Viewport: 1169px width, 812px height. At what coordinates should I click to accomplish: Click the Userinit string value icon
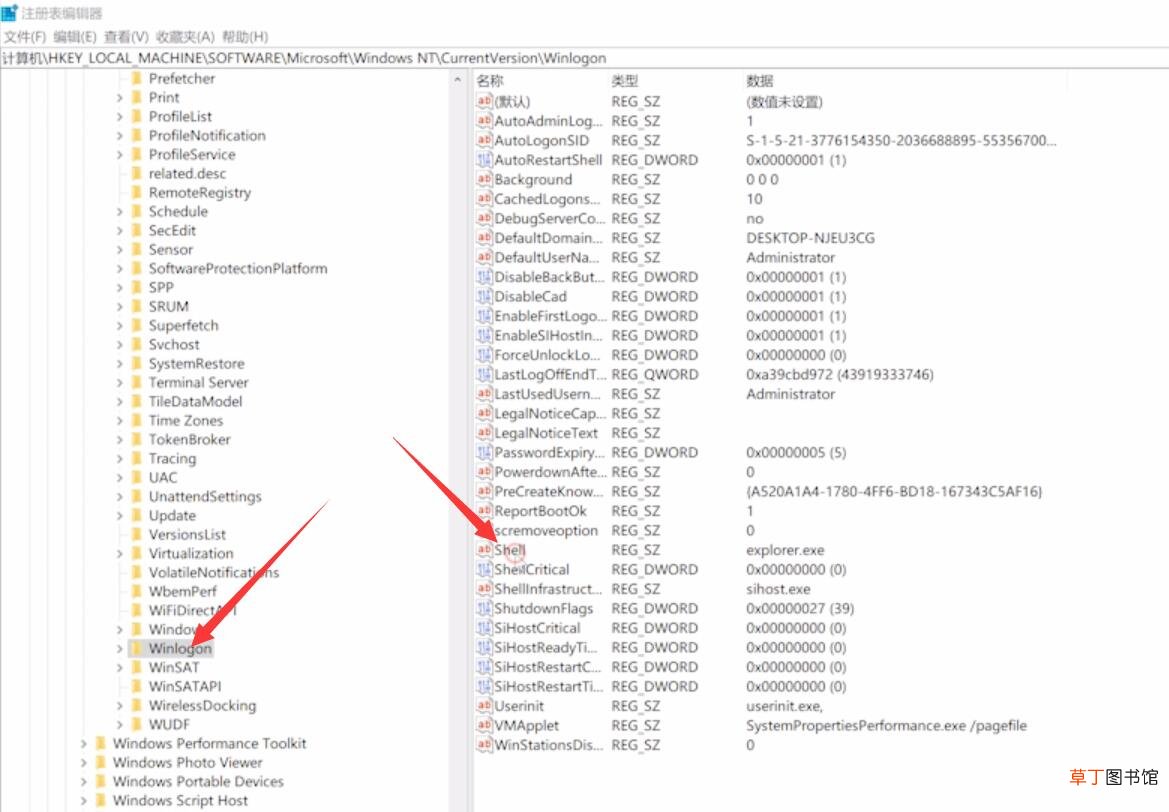click(x=484, y=705)
